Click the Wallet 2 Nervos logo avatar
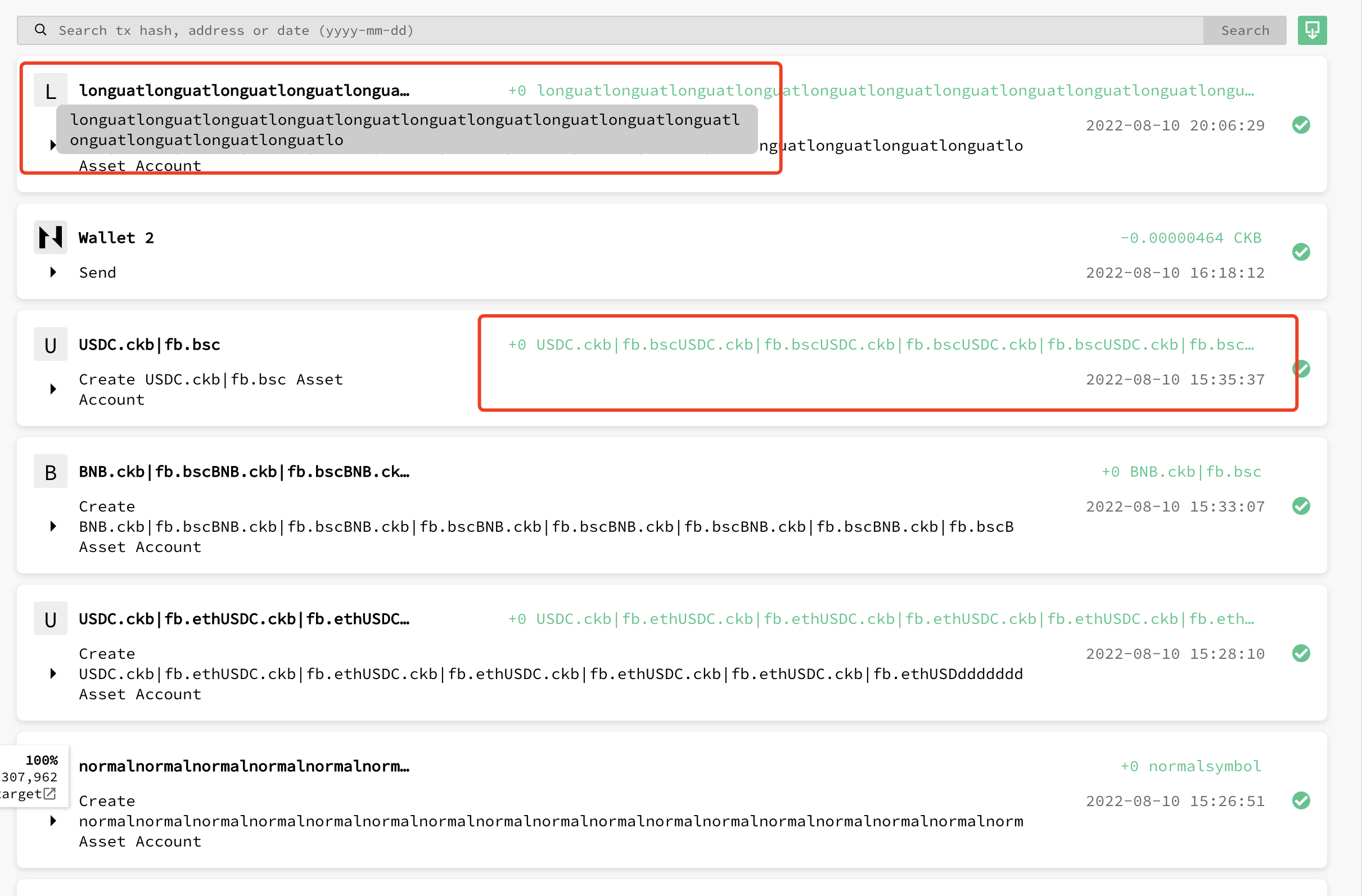Screen dimensions: 1362x896 [51, 237]
